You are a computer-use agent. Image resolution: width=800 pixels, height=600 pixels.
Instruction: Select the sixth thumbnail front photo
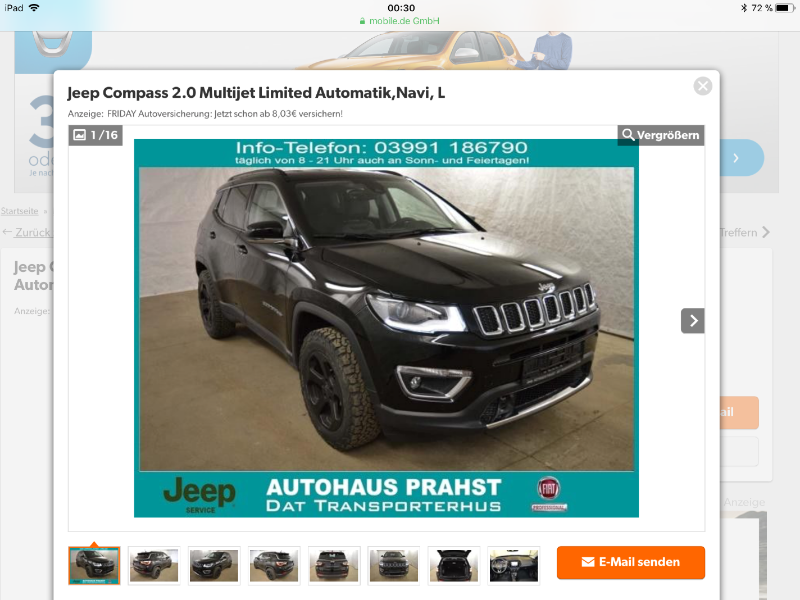pos(394,565)
